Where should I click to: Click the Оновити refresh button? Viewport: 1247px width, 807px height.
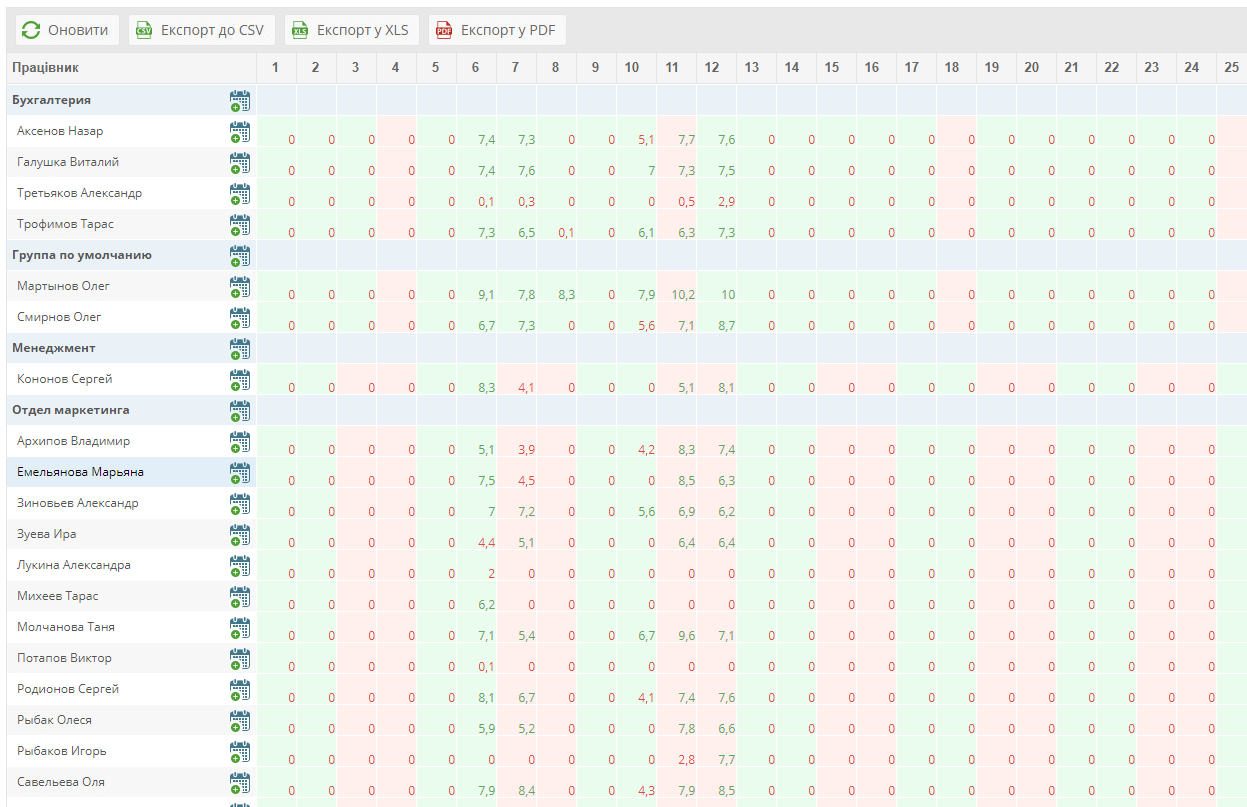tap(67, 30)
